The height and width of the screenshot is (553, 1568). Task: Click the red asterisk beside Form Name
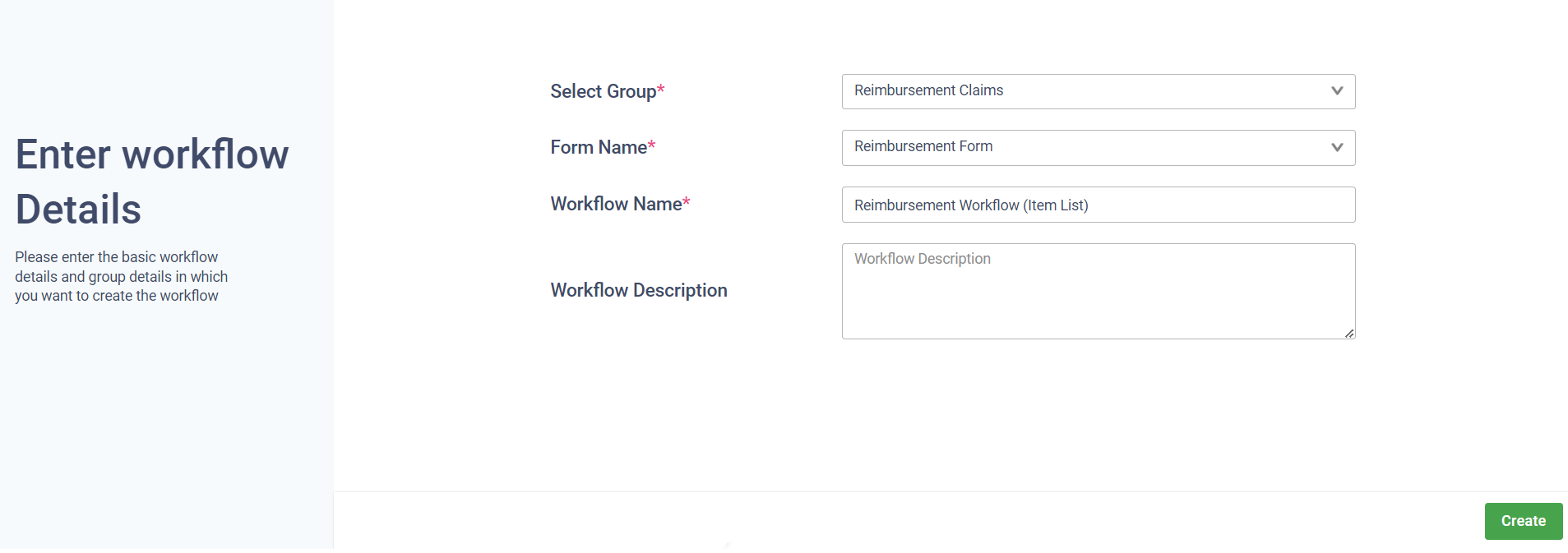tap(652, 145)
